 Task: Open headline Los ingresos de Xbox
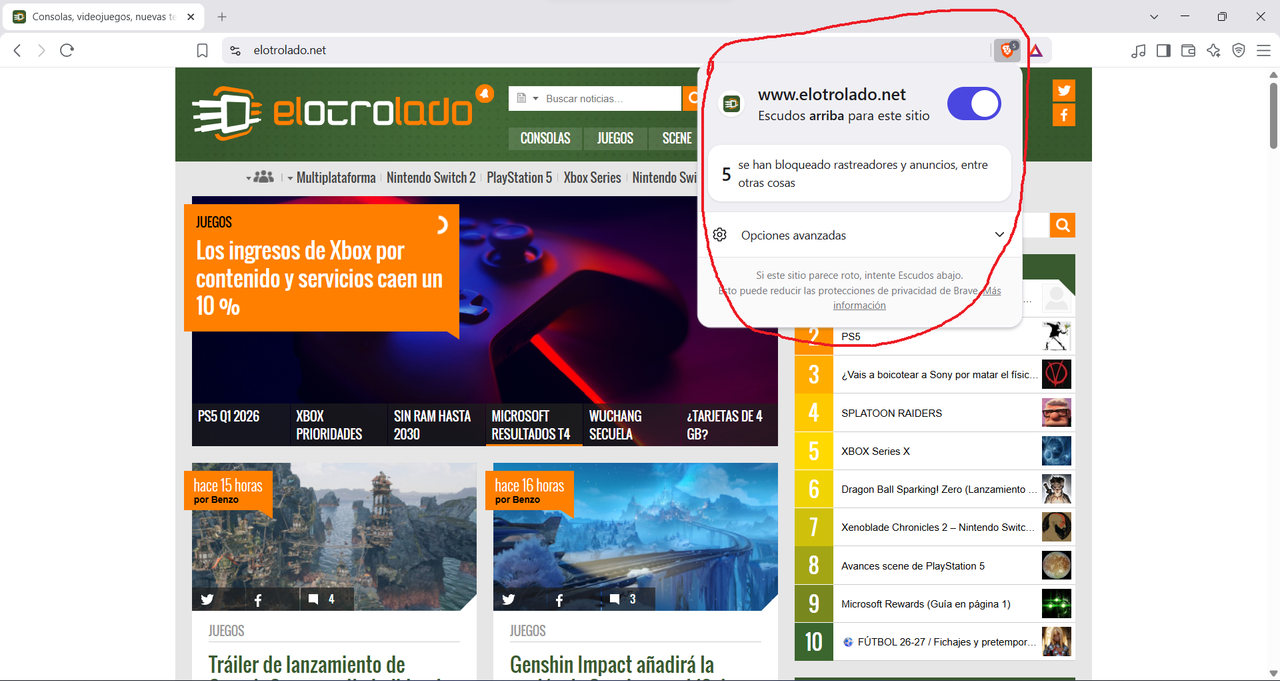tap(320, 278)
